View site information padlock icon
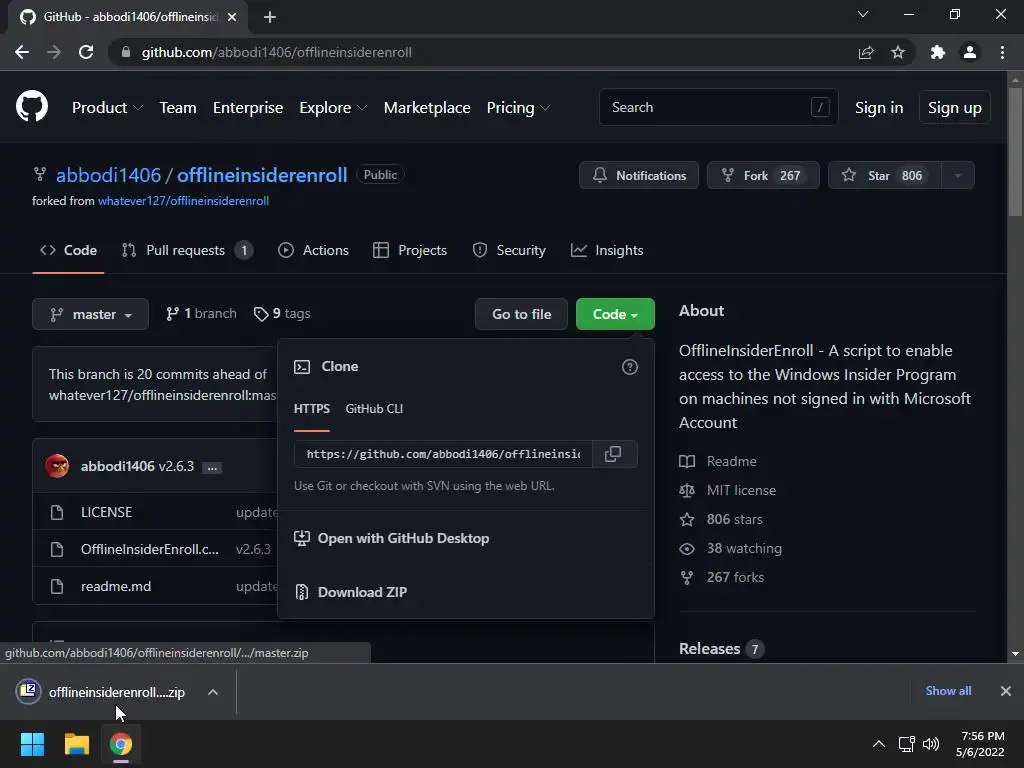Viewport: 1024px width, 768px height. (126, 52)
